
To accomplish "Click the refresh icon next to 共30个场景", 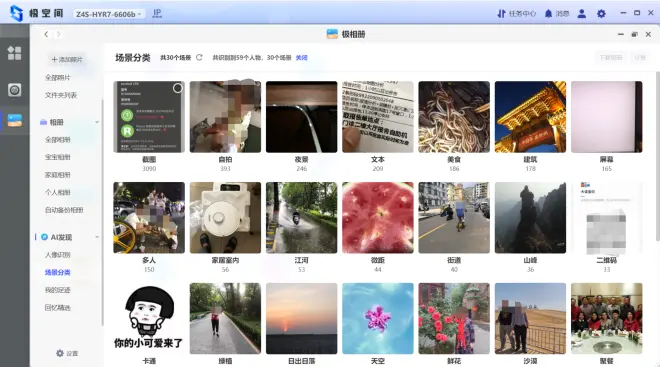I will click(199, 57).
